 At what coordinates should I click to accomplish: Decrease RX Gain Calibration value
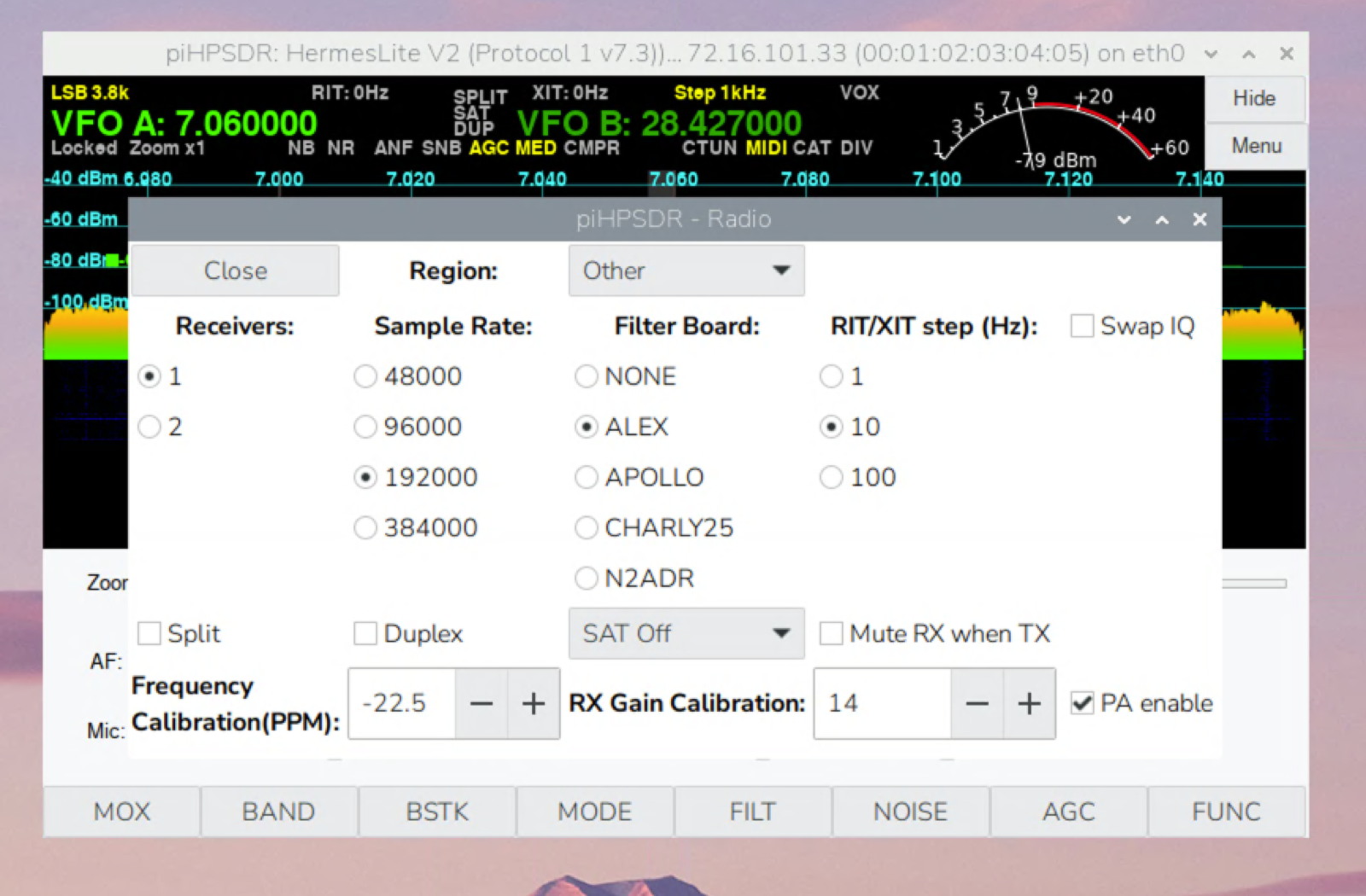[x=977, y=704]
